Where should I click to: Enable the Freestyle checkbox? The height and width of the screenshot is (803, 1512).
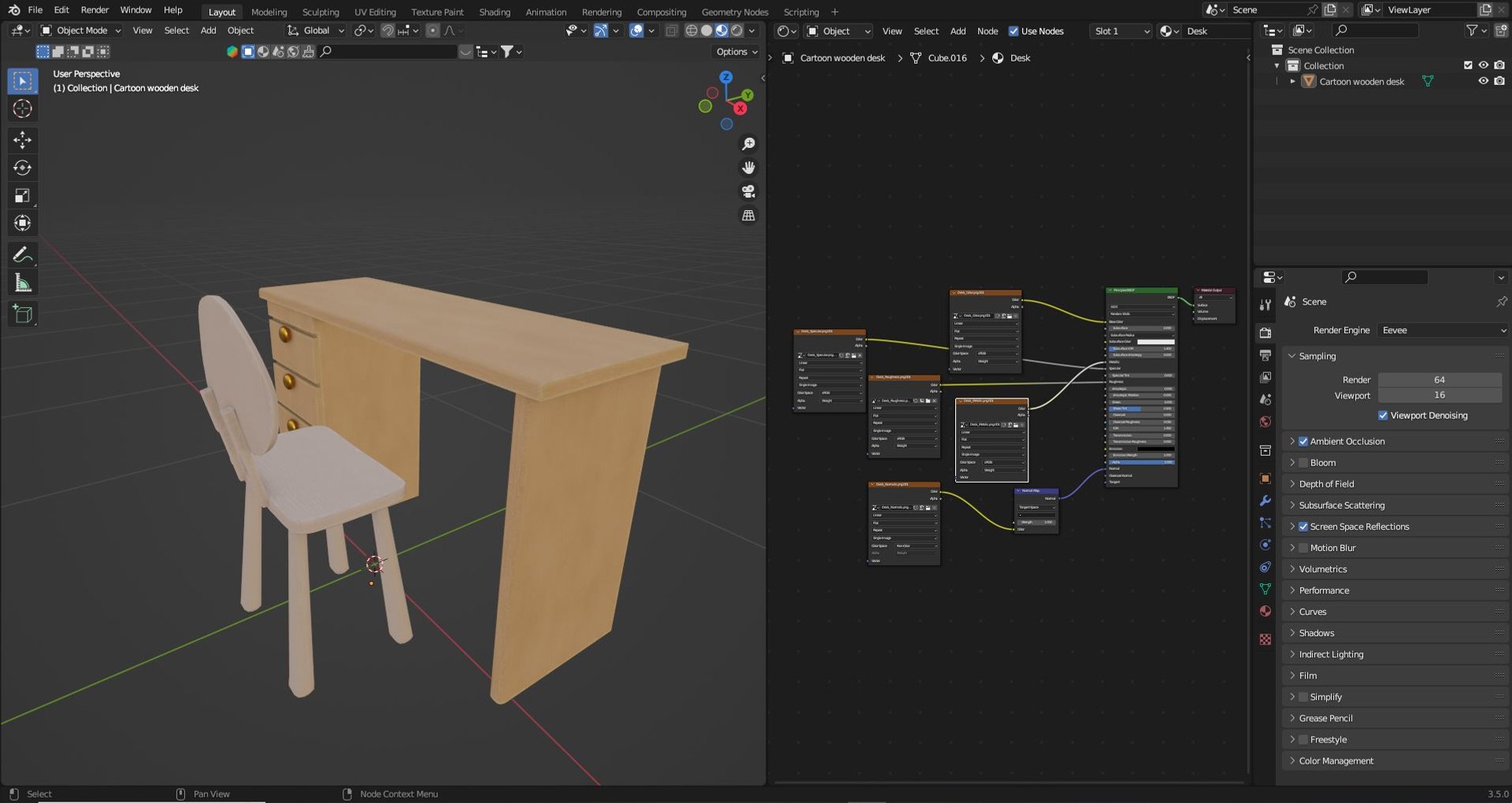tap(1303, 739)
